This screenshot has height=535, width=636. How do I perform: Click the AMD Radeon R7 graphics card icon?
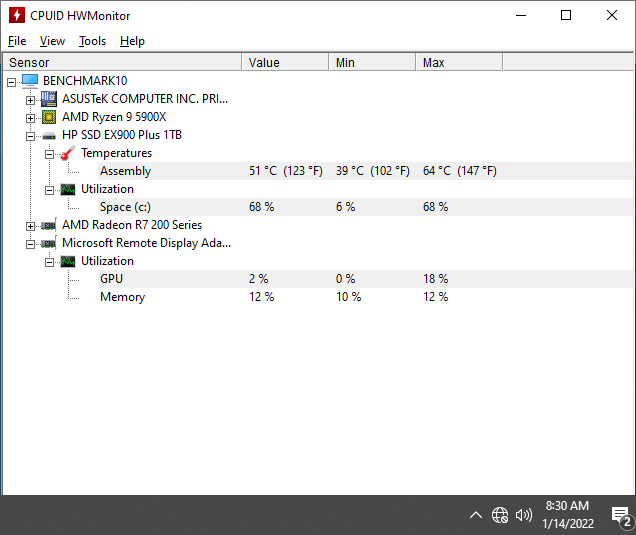pyautogui.click(x=49, y=226)
